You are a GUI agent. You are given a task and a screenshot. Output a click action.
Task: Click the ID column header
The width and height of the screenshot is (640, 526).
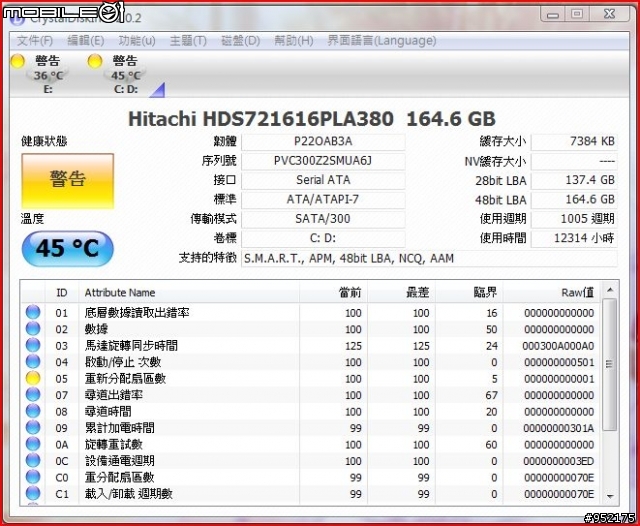click(62, 293)
